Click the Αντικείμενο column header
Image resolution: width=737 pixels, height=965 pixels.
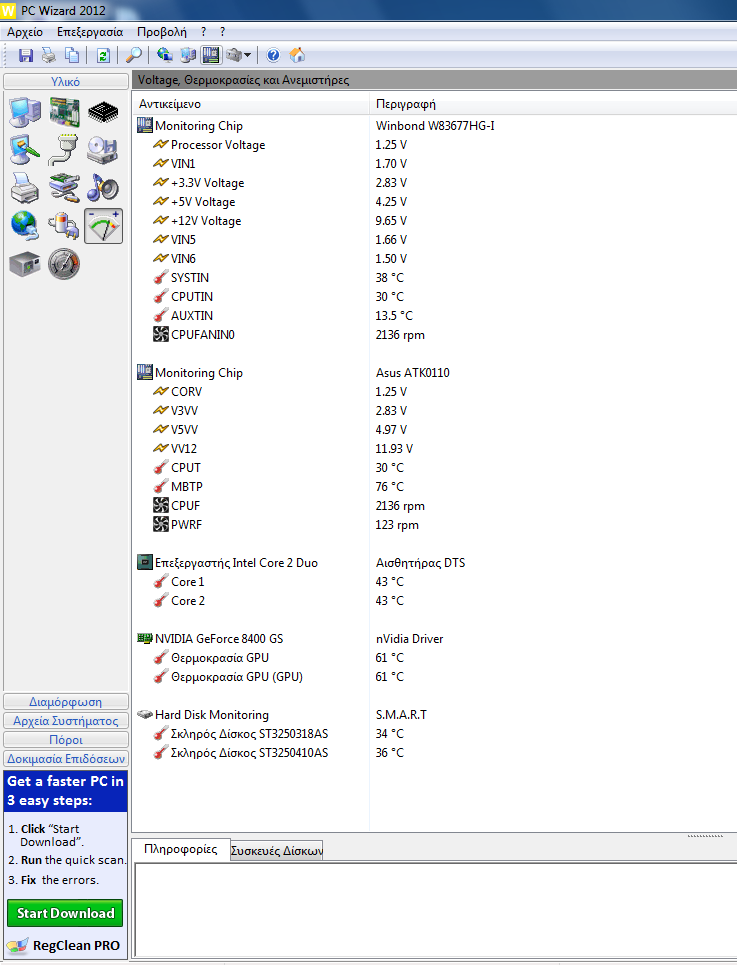(250, 104)
